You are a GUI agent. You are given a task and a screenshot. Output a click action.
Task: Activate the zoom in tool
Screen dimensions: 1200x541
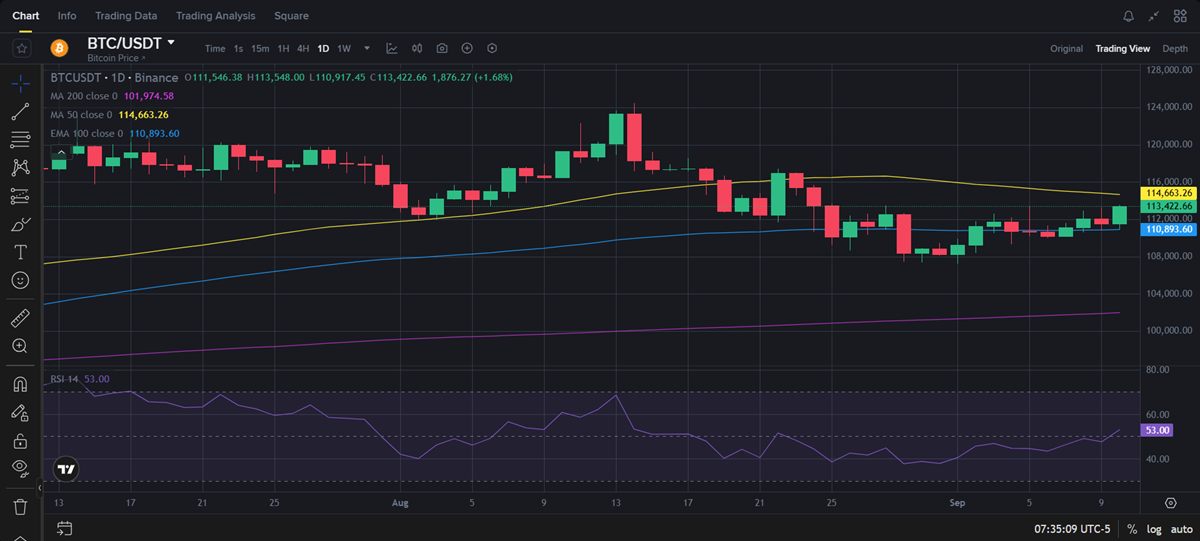(20, 346)
